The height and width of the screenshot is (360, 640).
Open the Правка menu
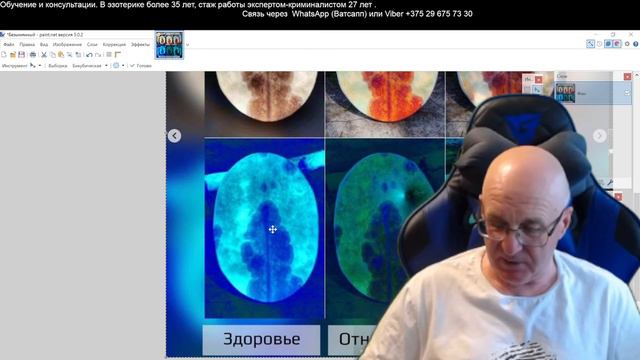pyautogui.click(x=27, y=44)
